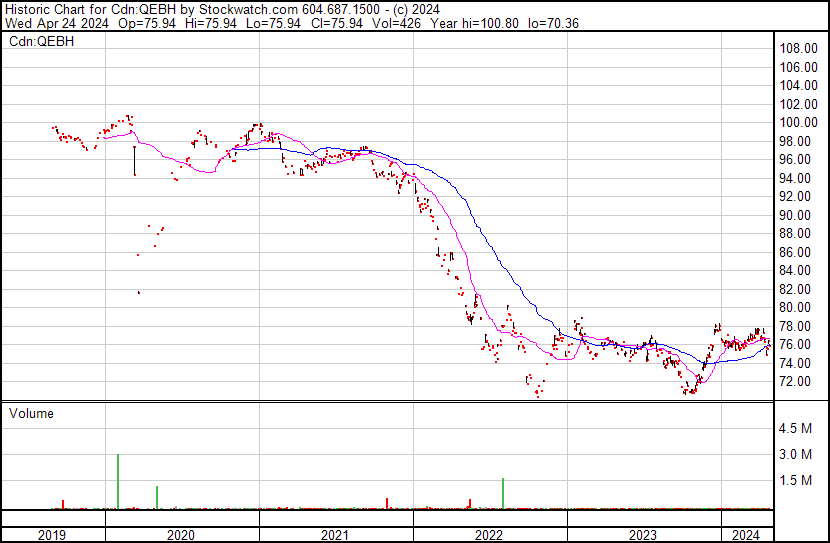Select the 100.00 price axis label
Viewport: 830px width, 543px height.
point(798,122)
